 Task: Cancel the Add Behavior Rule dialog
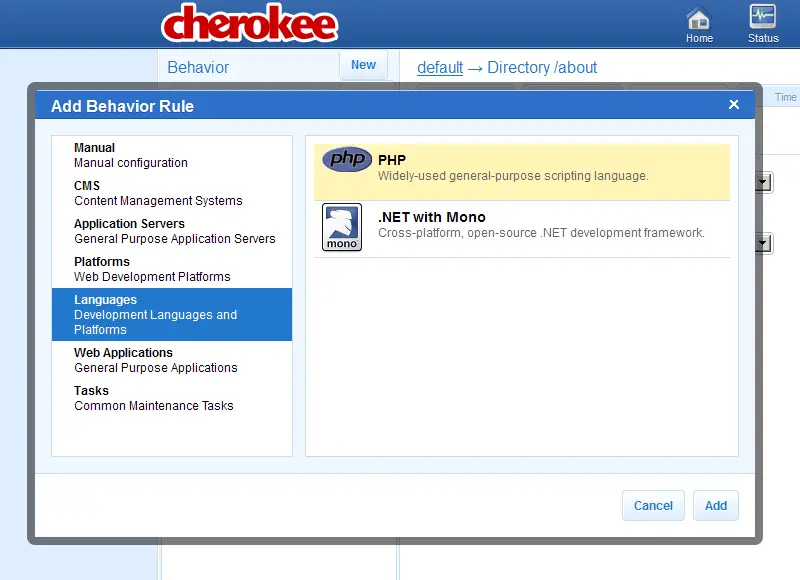(x=653, y=506)
